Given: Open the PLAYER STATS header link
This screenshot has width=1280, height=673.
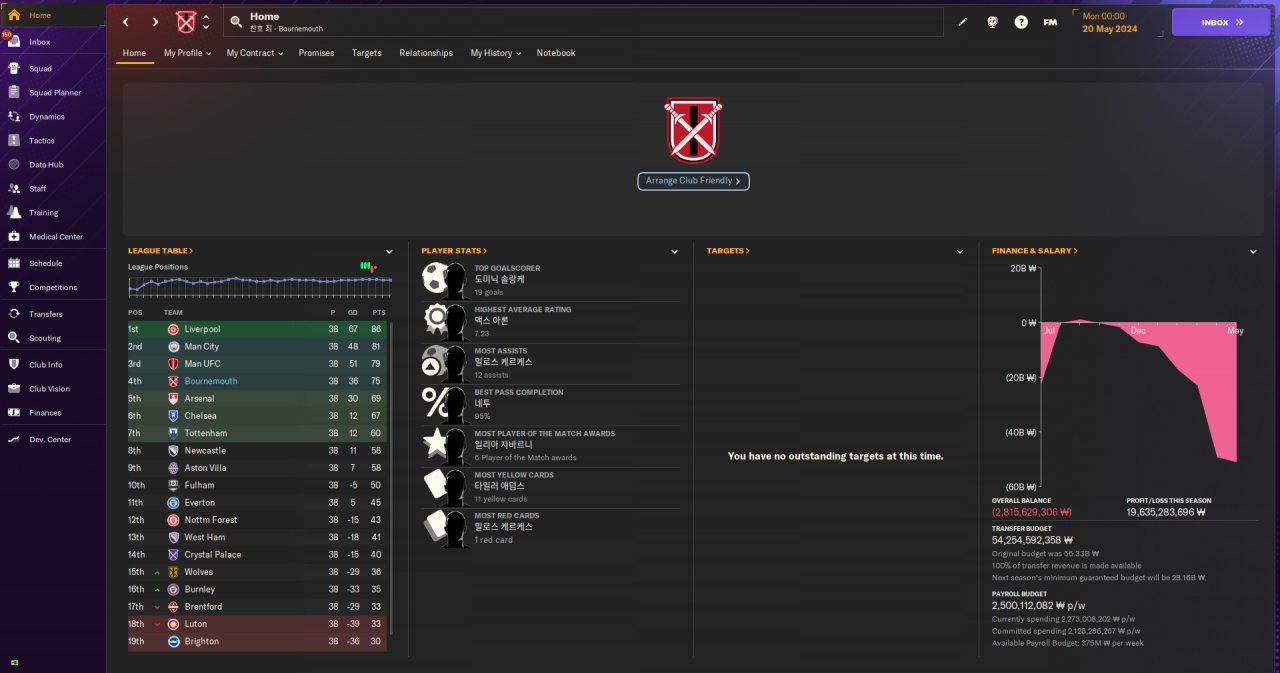Looking at the screenshot, I should (454, 251).
